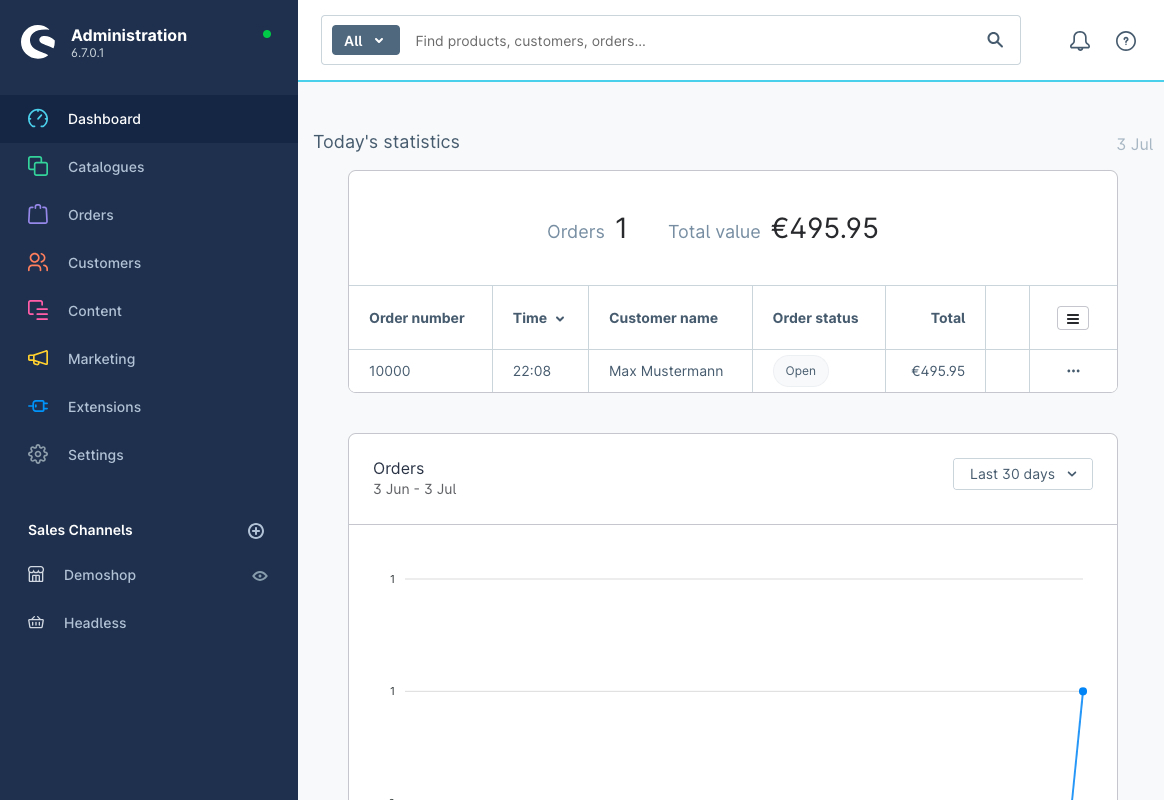
Task: Add a sales channel with plus icon
Action: coord(256,531)
